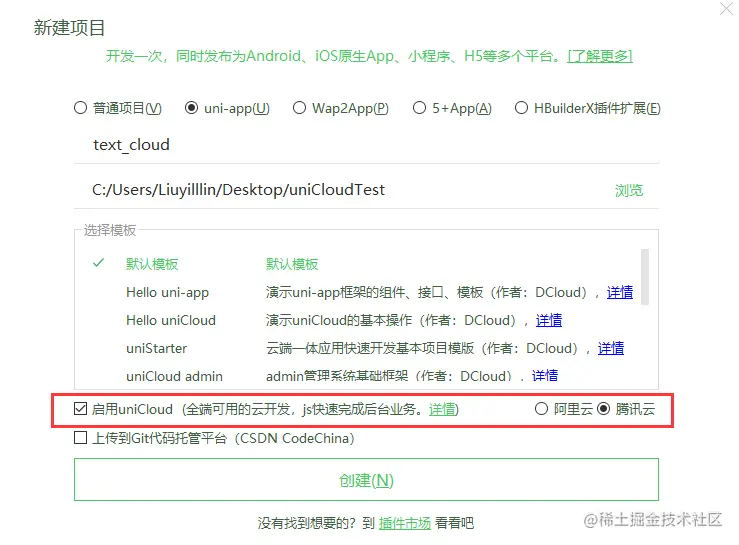
Task: Enable 上传到Git代码托管平台 checkbox
Action: click(81, 438)
